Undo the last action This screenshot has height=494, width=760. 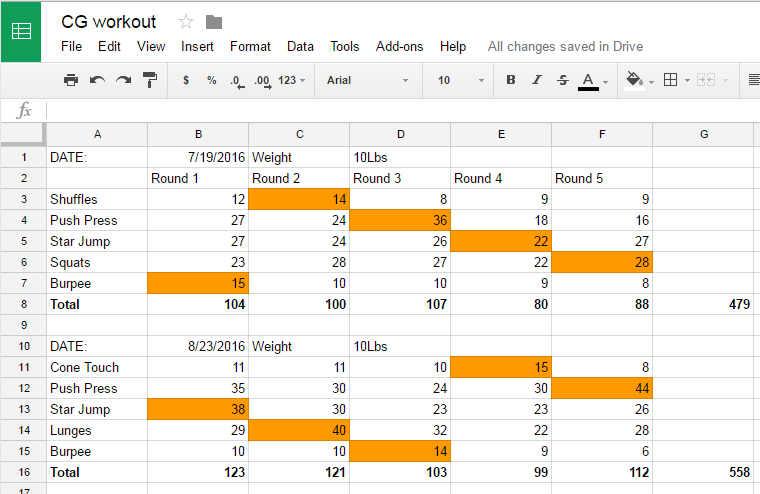coord(97,80)
